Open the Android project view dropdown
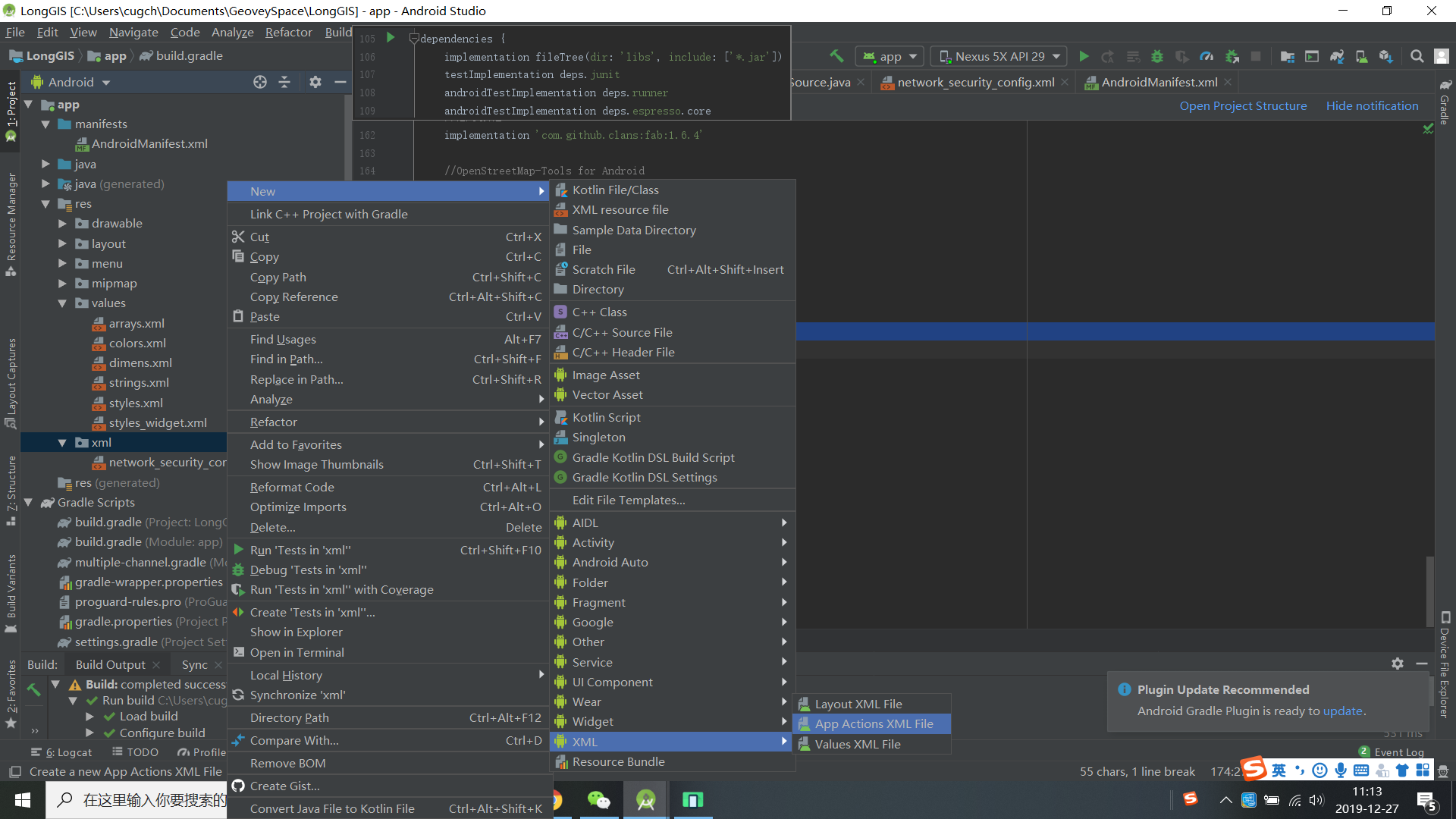 coord(71,82)
